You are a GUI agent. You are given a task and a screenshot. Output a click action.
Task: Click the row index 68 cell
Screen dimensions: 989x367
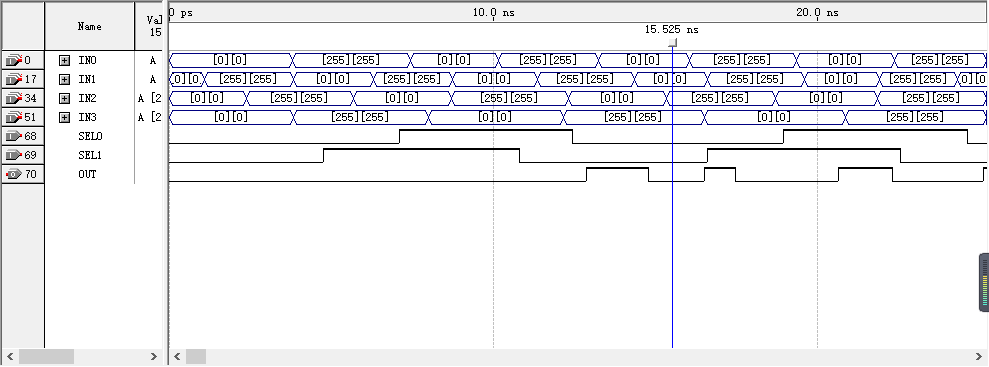(23, 136)
